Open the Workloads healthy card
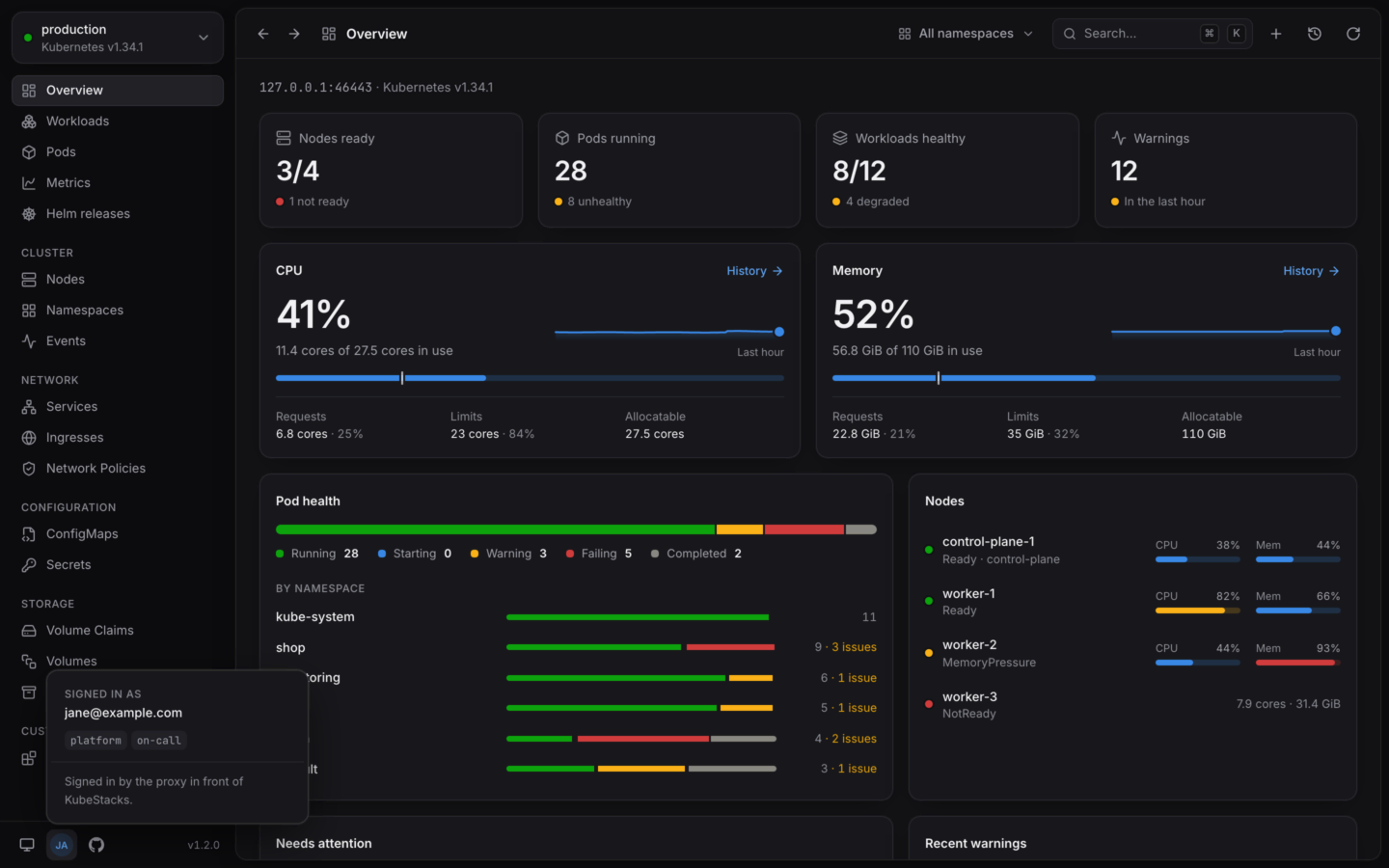Viewport: 1389px width, 868px height. tap(947, 171)
